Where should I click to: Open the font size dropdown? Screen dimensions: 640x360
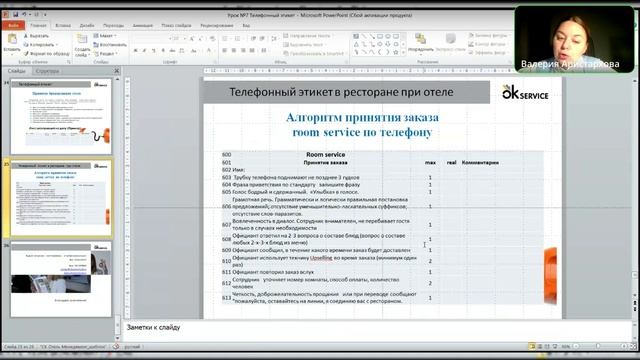point(184,39)
